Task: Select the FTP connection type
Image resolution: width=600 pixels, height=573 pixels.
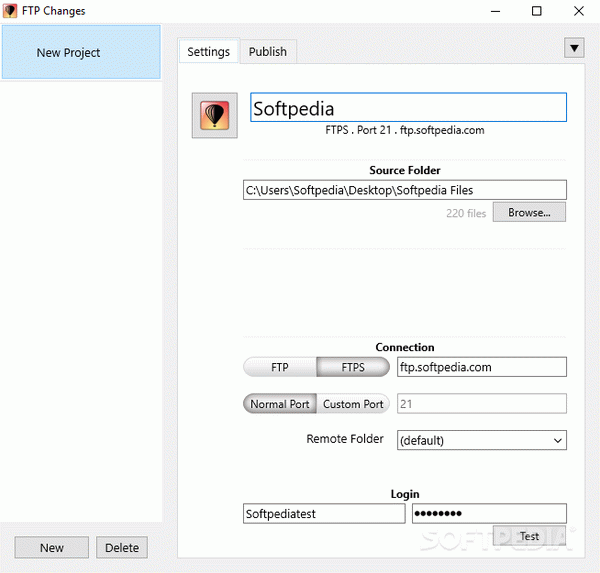Action: pos(280,367)
